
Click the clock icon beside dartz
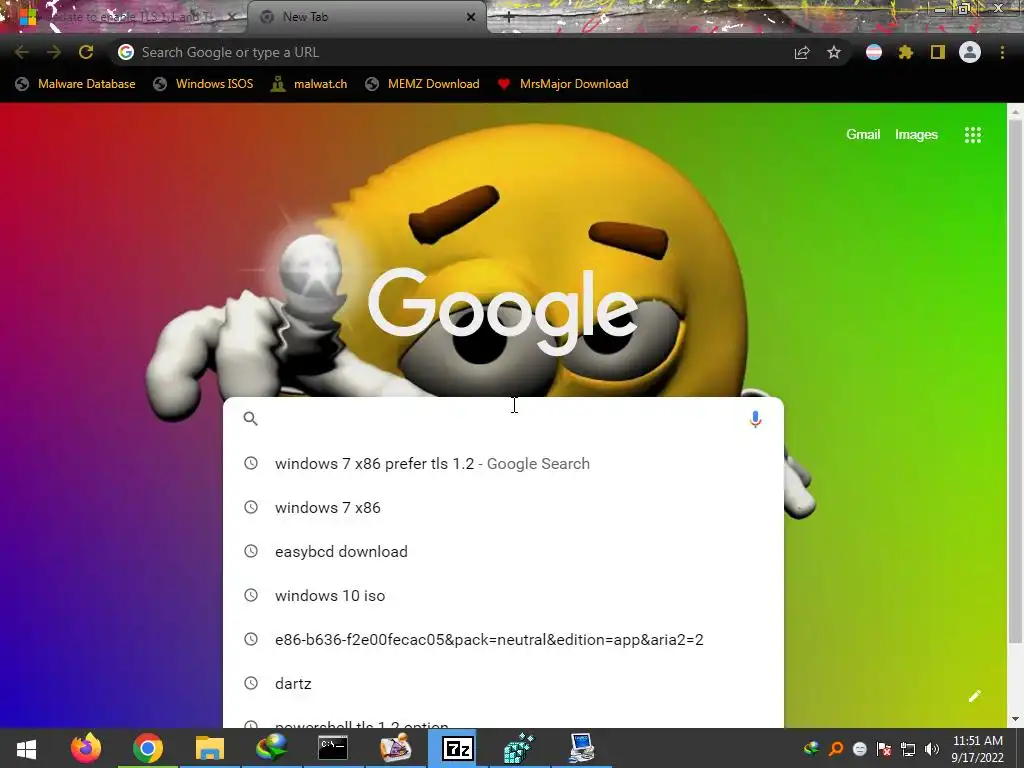(251, 683)
